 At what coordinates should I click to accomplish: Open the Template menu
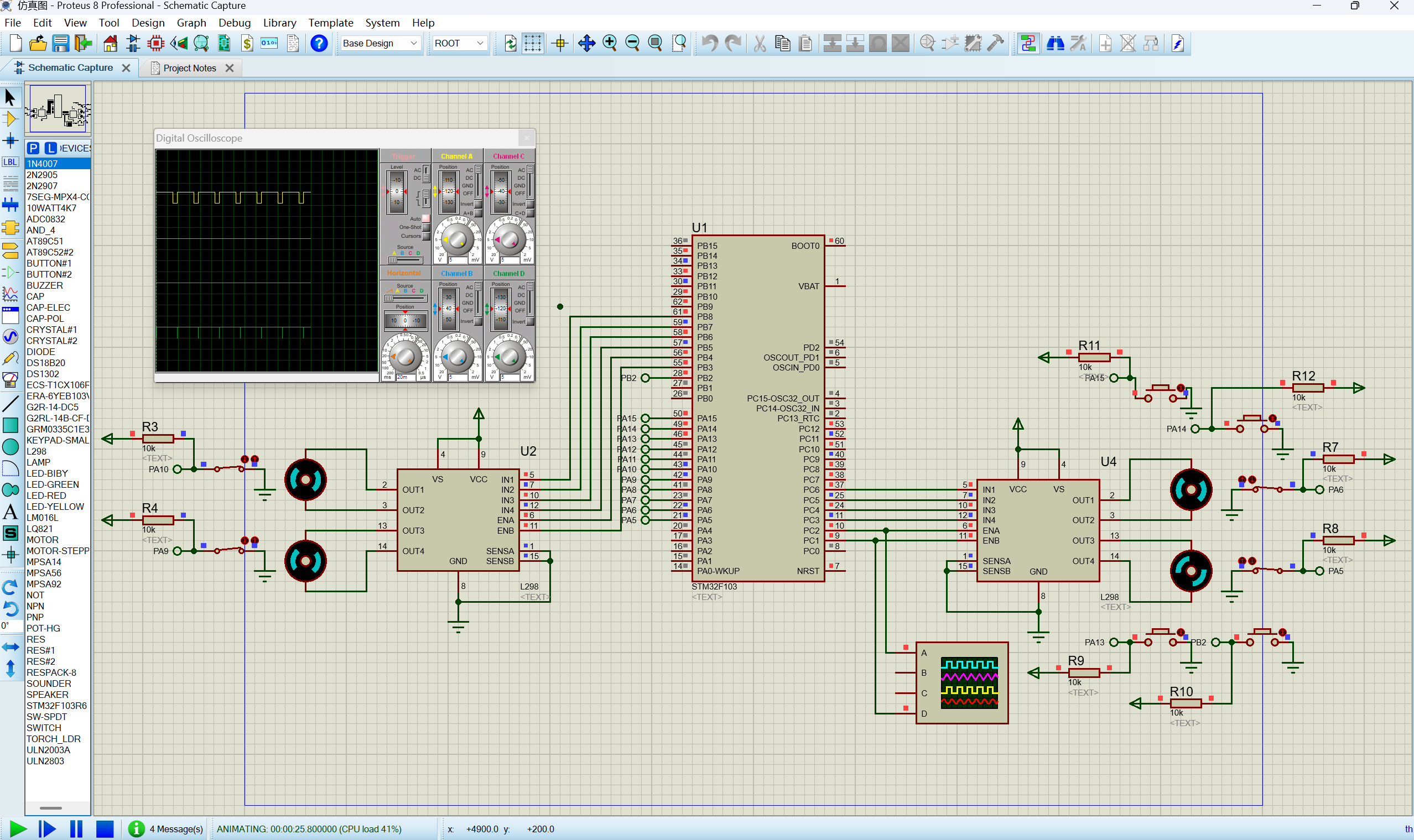[331, 23]
